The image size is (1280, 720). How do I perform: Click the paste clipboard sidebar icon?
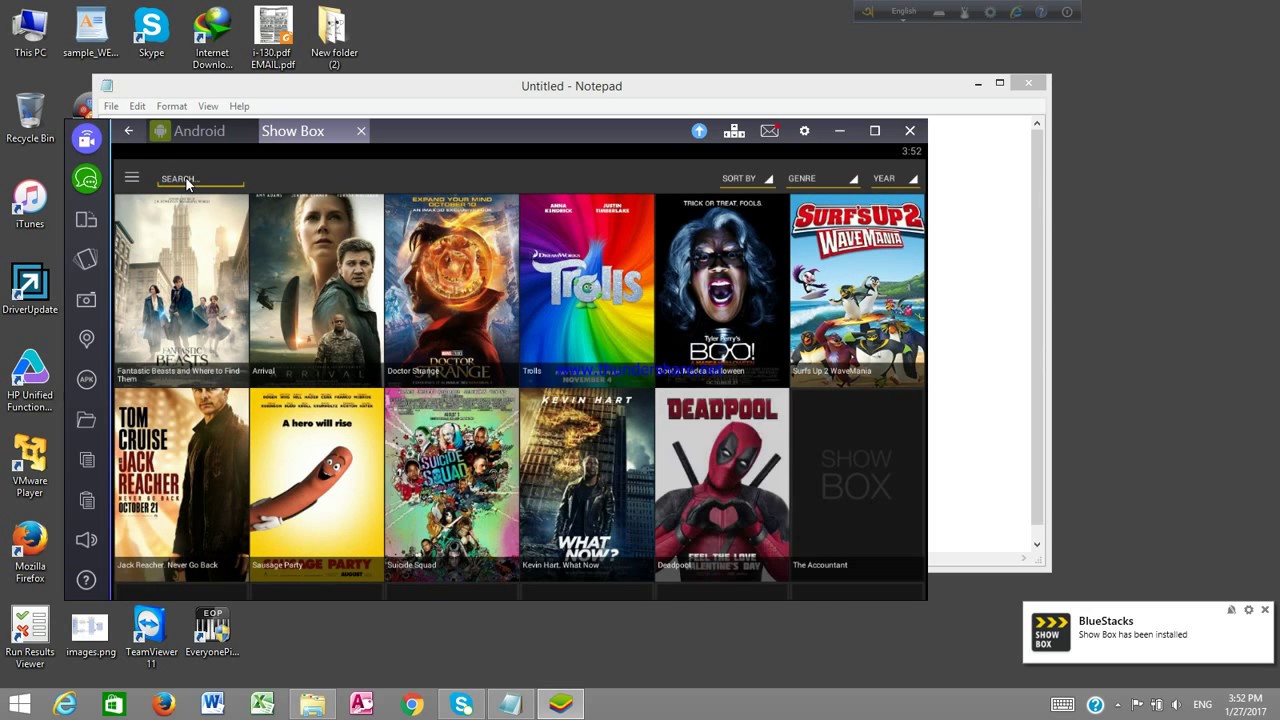coord(87,500)
